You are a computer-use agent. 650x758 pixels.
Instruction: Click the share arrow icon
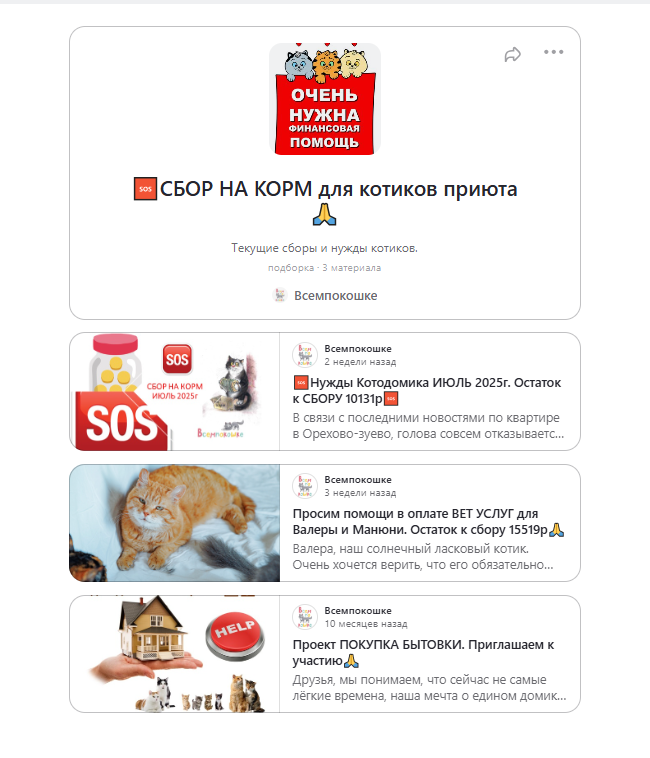click(x=513, y=55)
